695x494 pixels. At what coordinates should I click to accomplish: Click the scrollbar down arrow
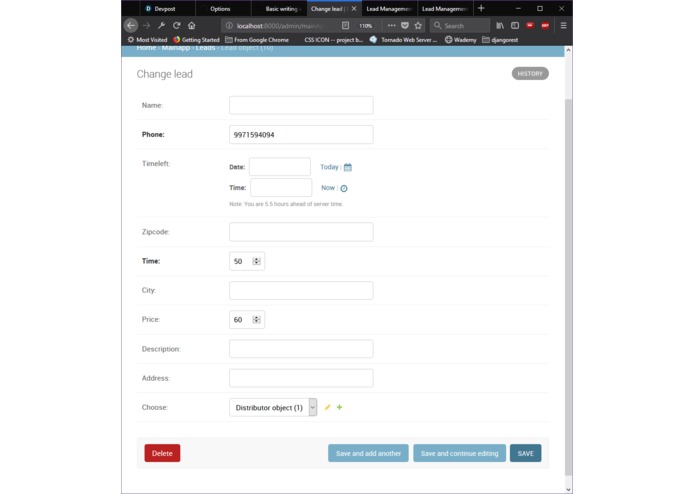coord(568,489)
